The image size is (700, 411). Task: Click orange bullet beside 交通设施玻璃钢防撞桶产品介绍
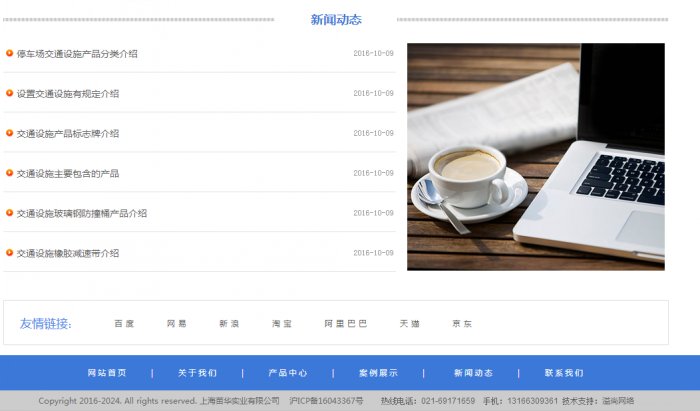9,213
